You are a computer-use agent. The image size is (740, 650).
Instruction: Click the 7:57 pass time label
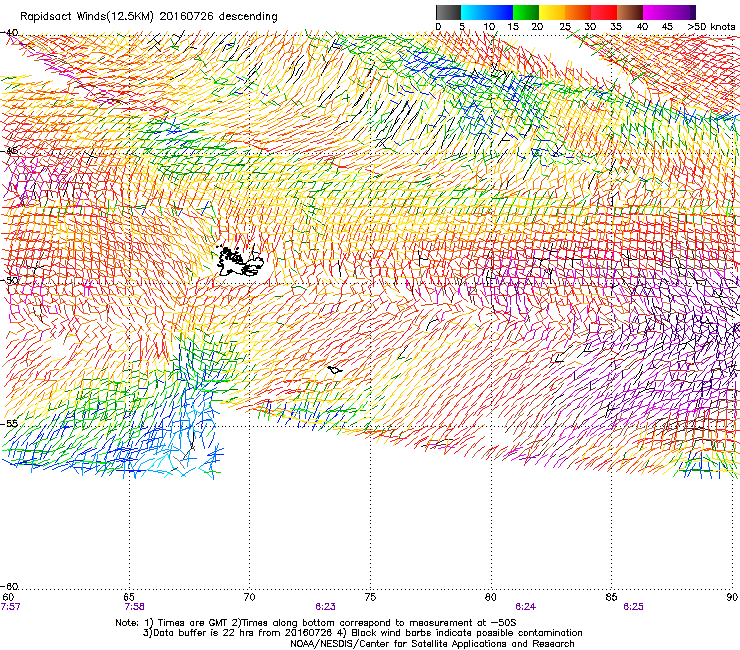tap(10, 607)
